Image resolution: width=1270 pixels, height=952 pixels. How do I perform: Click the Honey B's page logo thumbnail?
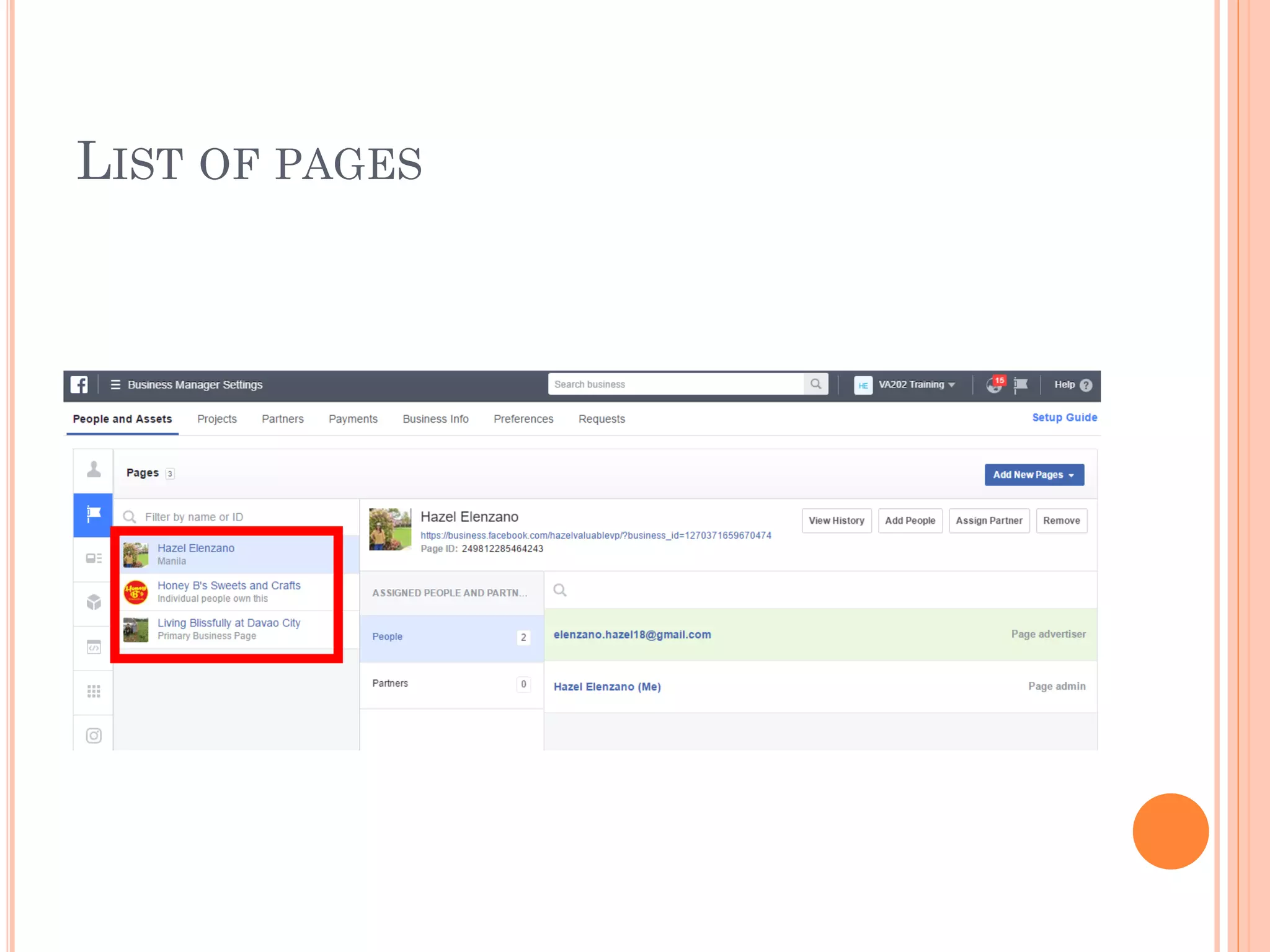point(136,593)
